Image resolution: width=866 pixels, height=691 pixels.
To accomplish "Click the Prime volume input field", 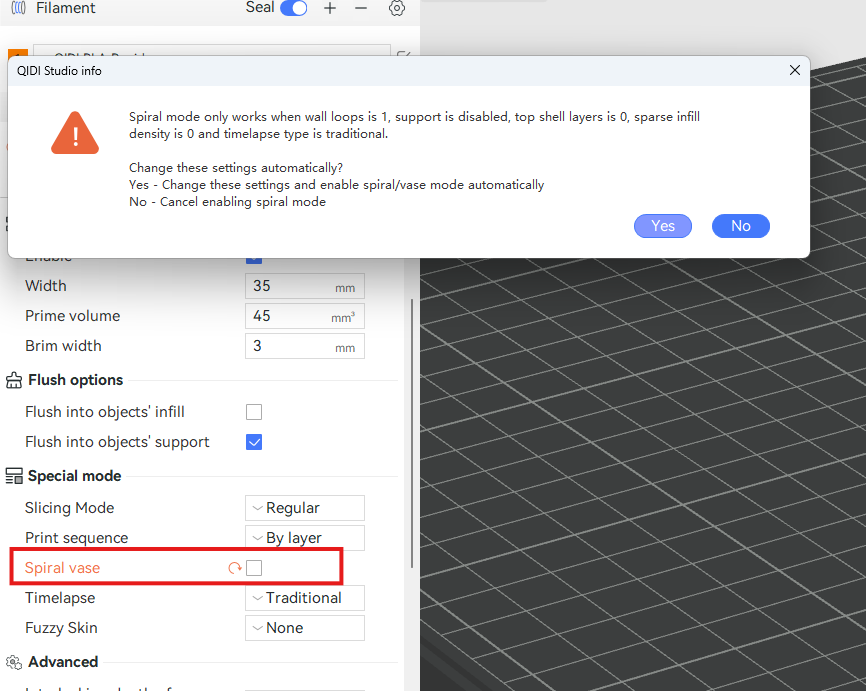I will [x=290, y=316].
